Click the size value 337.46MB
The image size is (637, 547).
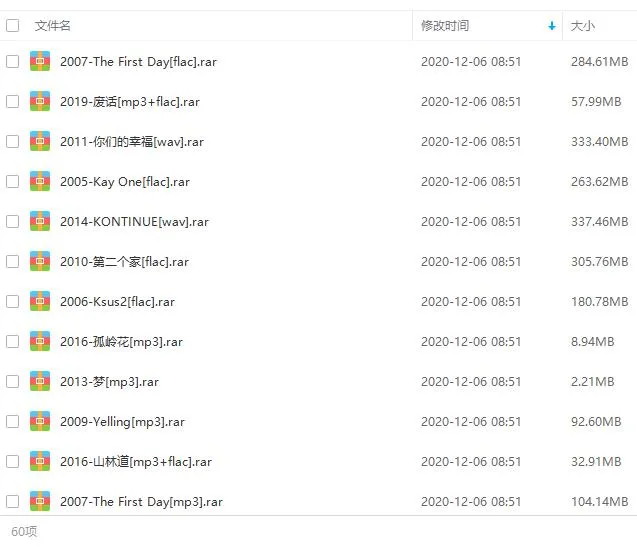600,221
